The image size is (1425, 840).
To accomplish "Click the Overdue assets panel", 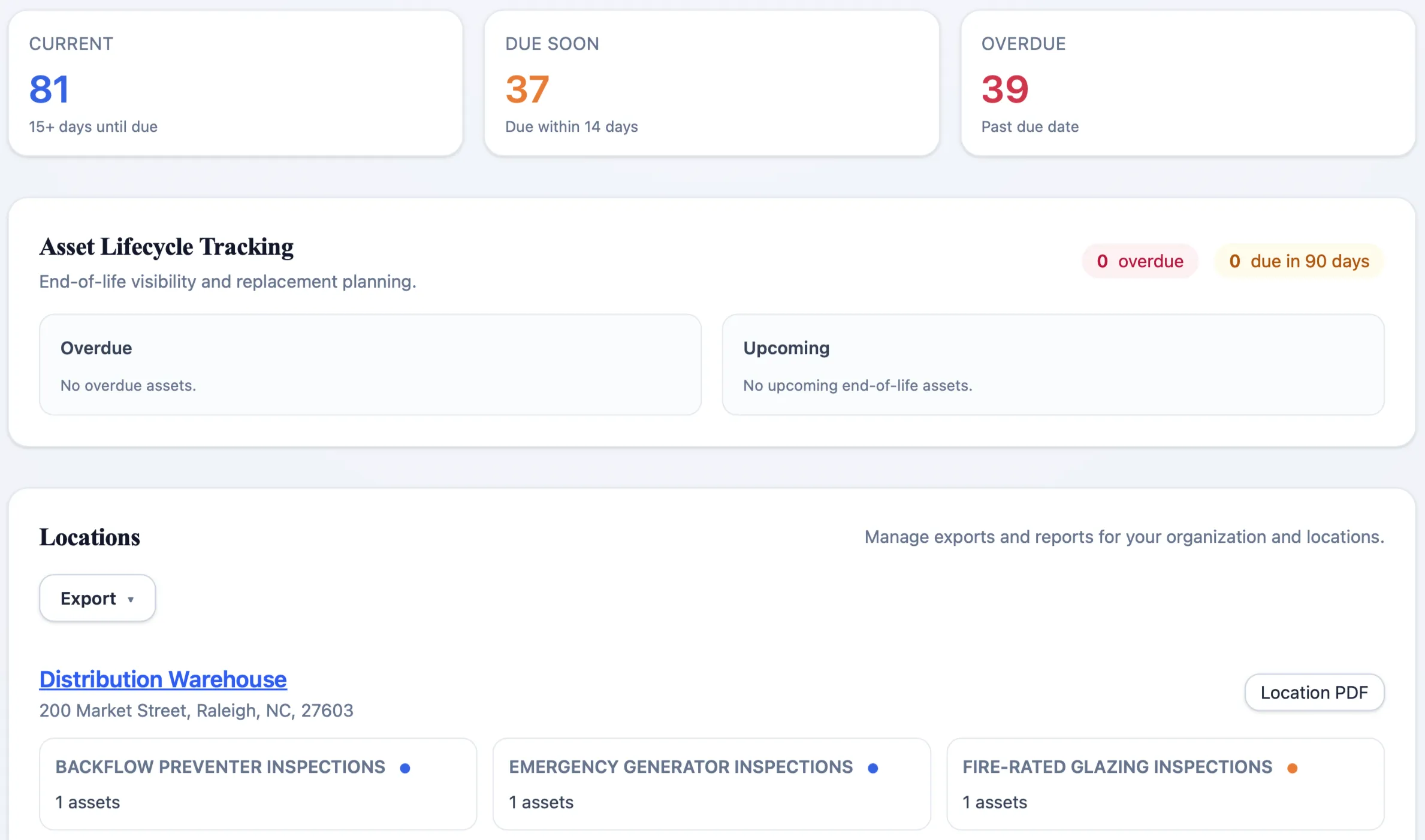I will tap(369, 364).
